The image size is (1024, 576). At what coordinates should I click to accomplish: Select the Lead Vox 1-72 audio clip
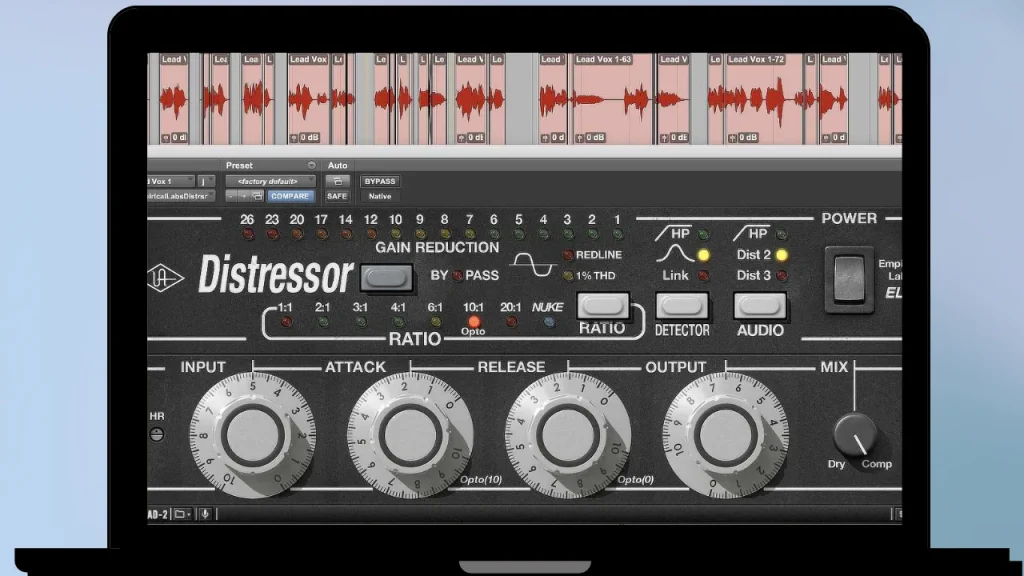[764, 99]
